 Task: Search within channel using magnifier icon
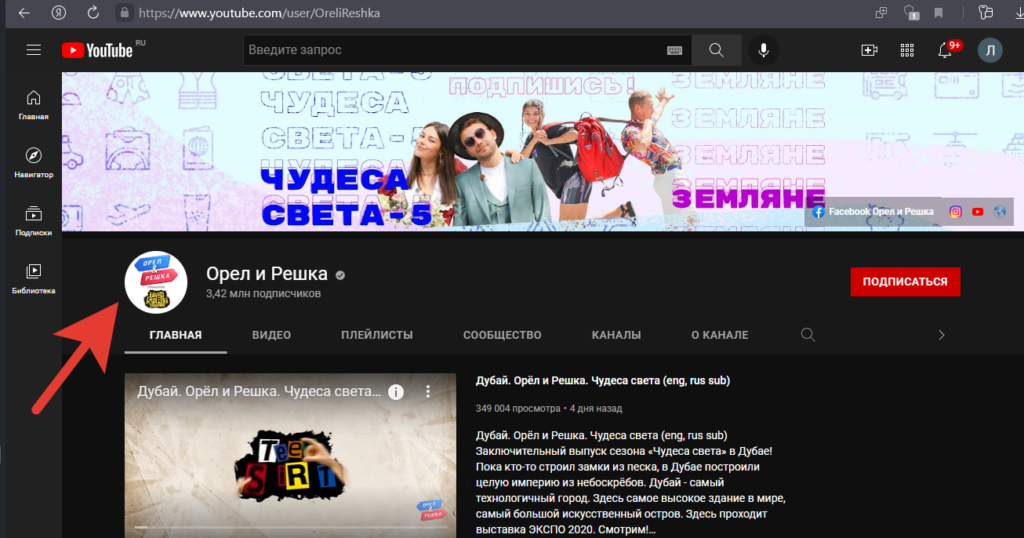click(808, 335)
